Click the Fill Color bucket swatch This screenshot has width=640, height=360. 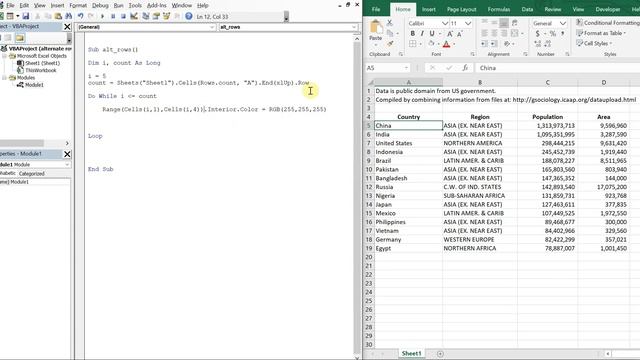click(x=431, y=43)
